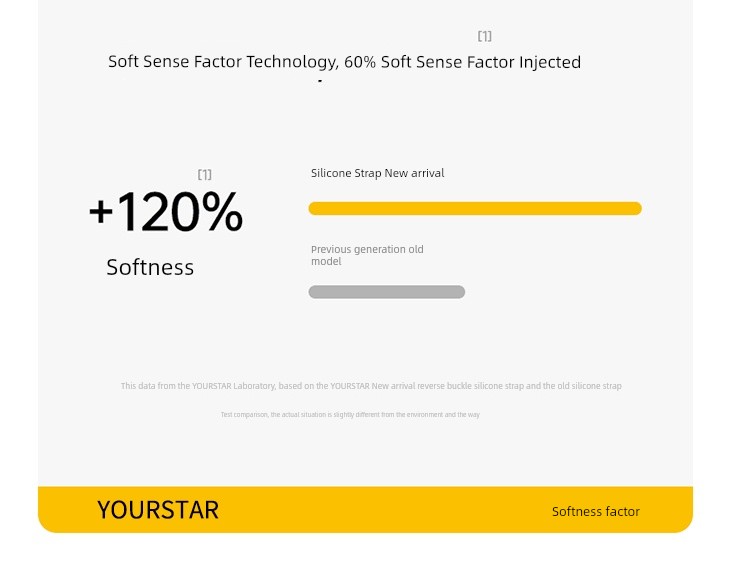Click the Softness factor footer label
Viewport: 750px width, 580px height.
[x=596, y=512]
